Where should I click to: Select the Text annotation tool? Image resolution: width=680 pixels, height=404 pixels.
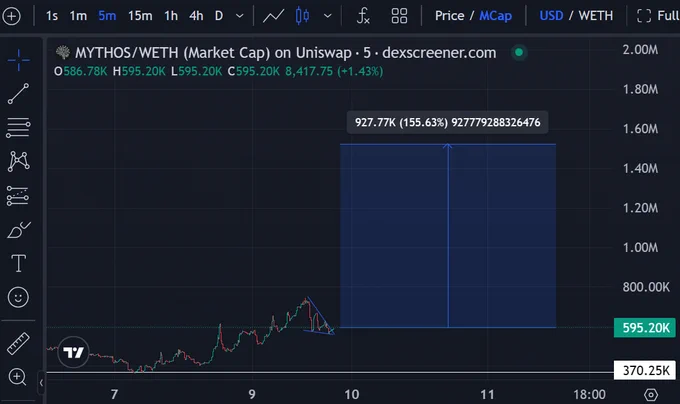18,264
